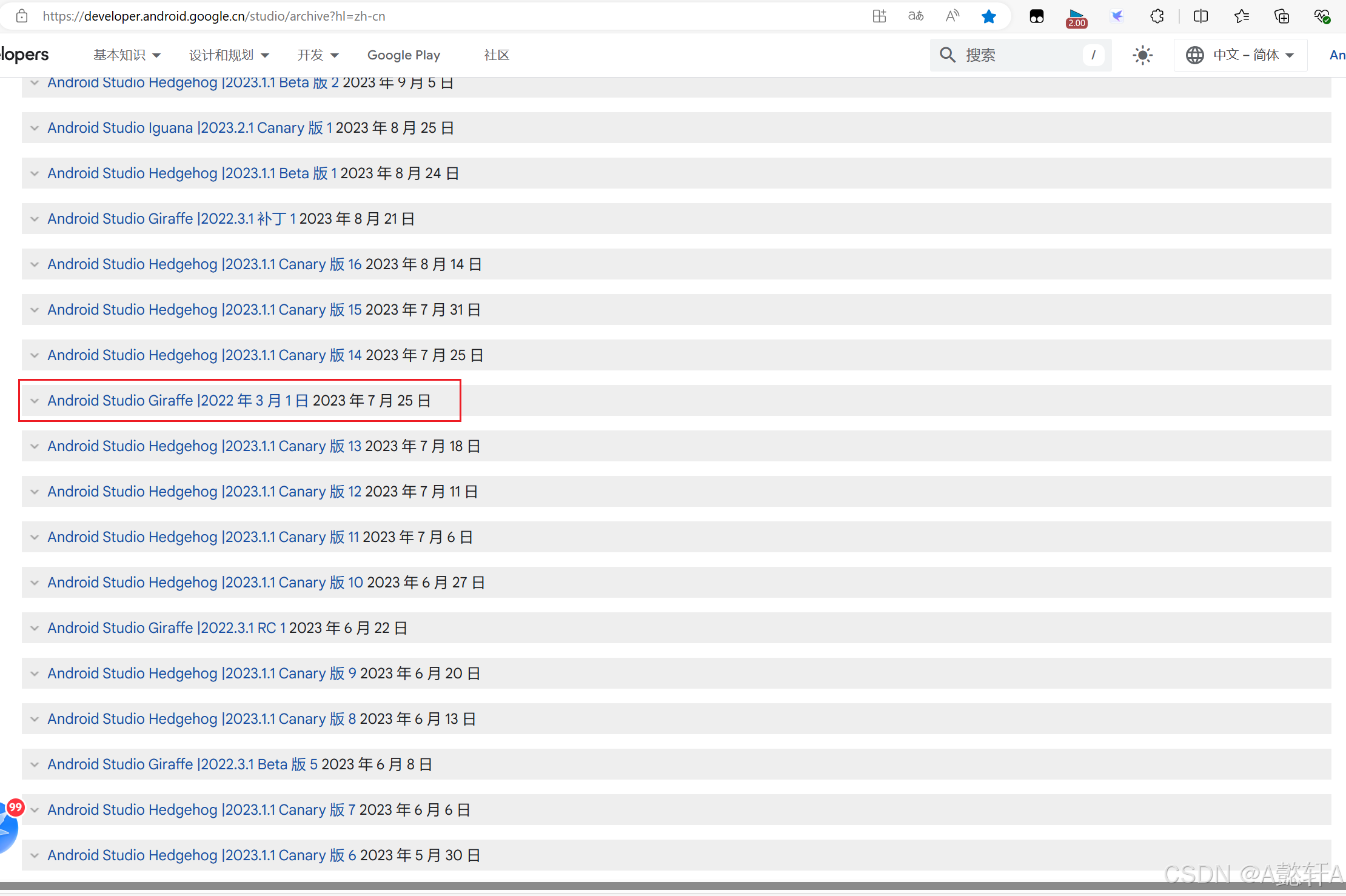Click the read aloud icon

point(953,16)
